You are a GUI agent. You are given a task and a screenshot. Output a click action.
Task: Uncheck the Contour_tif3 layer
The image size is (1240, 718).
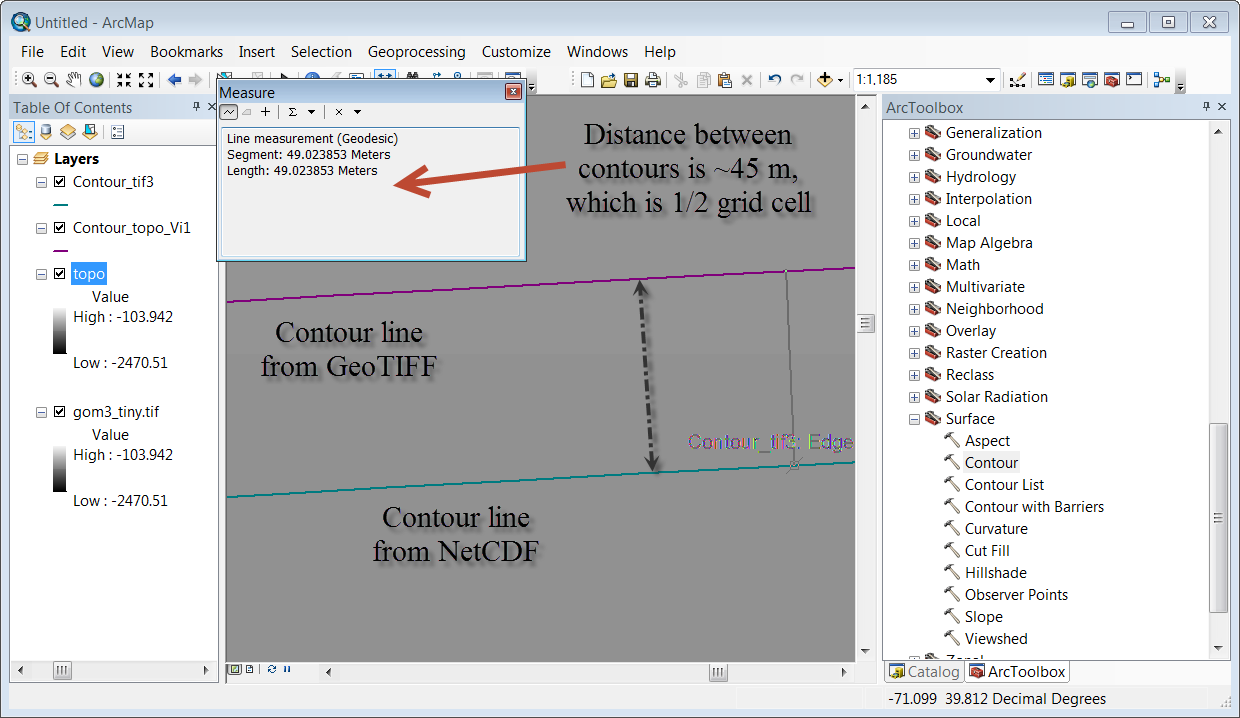click(59, 182)
